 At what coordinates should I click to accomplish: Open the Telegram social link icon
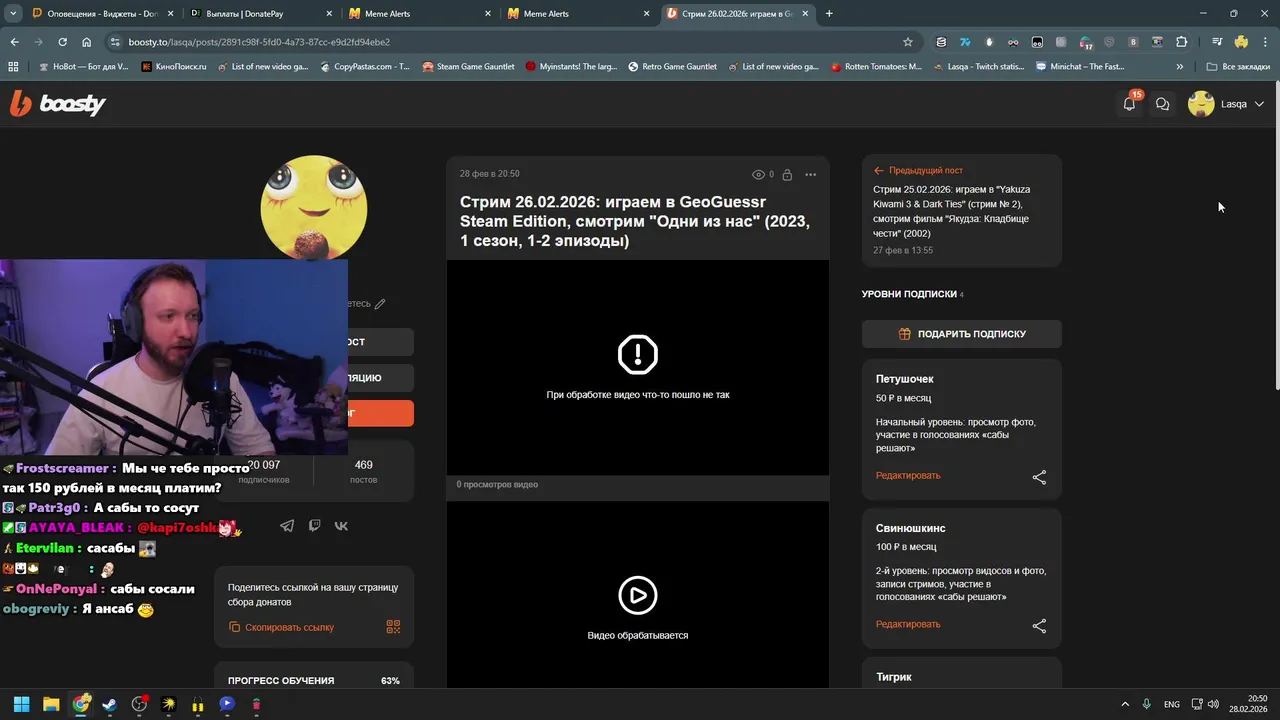287,526
